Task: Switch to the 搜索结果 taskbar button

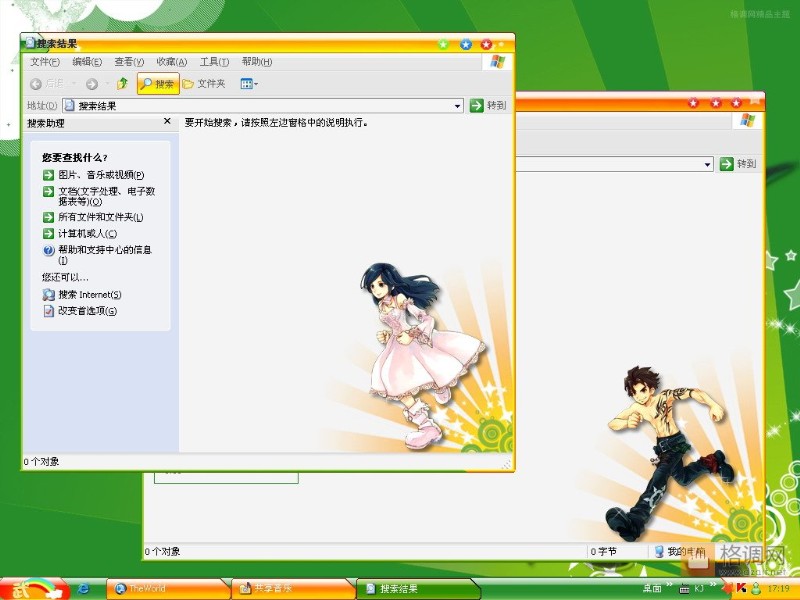Action: [418, 589]
